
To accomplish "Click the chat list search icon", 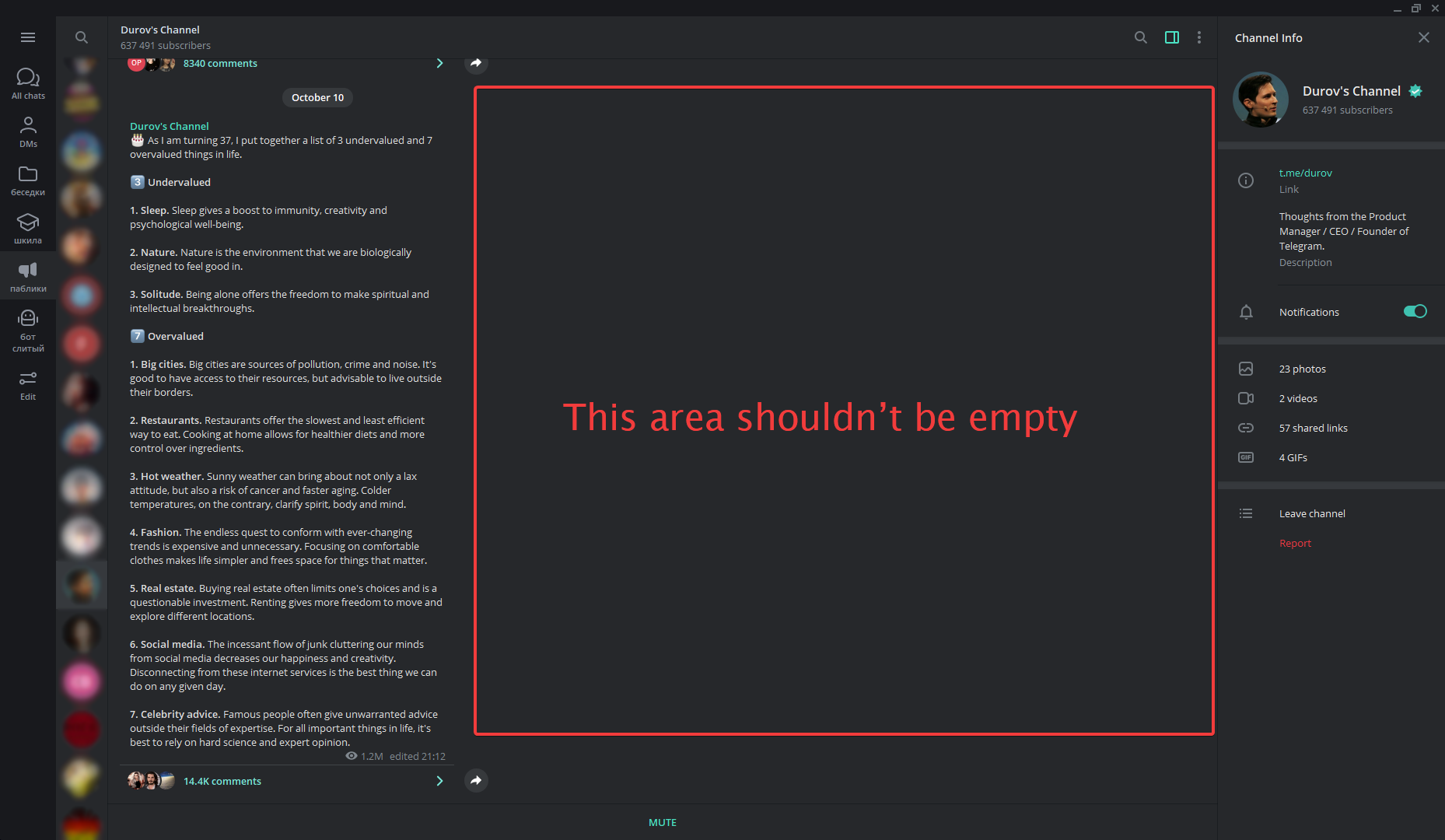I will 82,37.
